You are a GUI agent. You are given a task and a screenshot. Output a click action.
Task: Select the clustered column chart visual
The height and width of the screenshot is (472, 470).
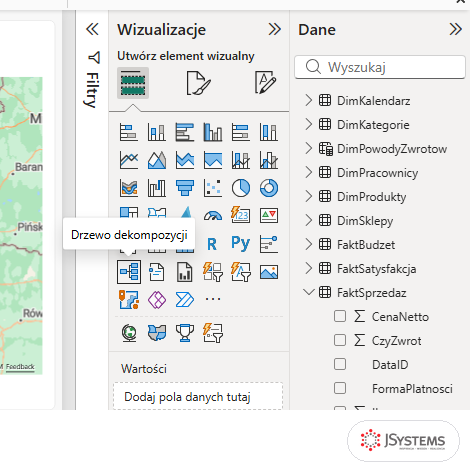pos(213,132)
